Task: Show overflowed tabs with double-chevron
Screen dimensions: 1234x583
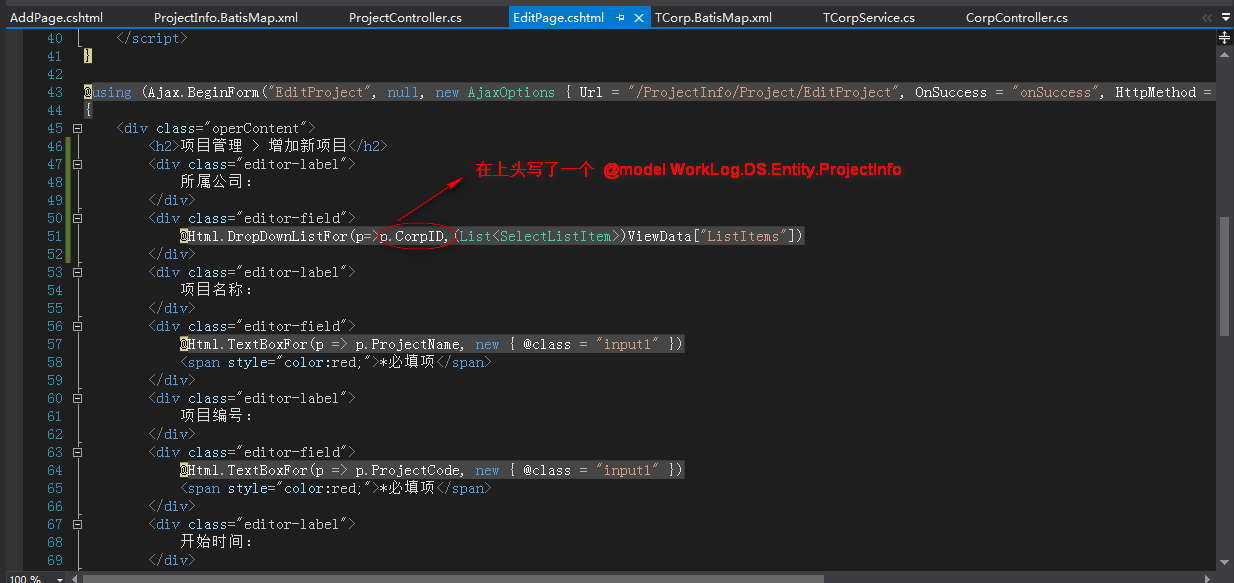Action: point(1206,18)
